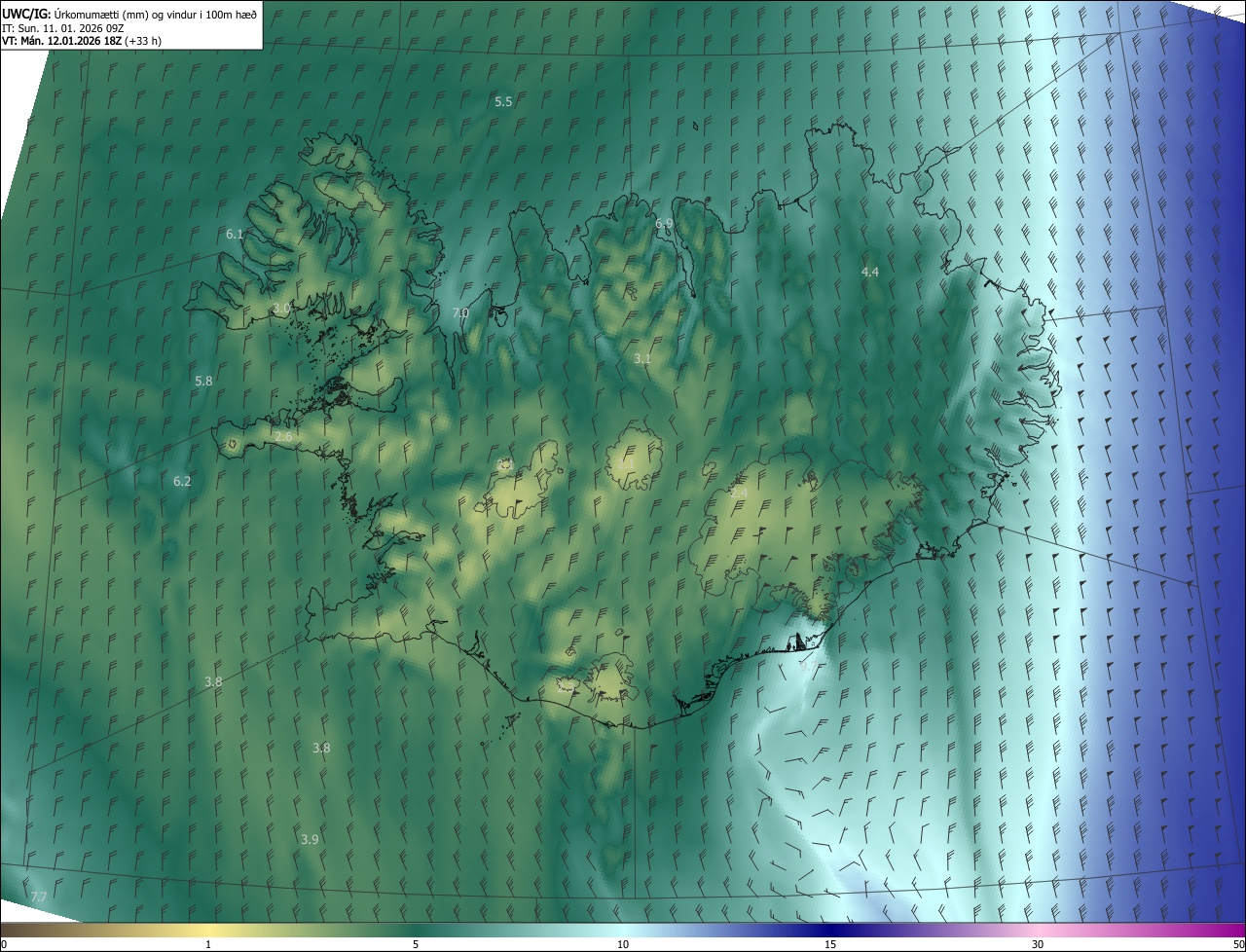The image size is (1246, 952).
Task: Click the '3.9' value label in the southwest
Action: (x=310, y=839)
